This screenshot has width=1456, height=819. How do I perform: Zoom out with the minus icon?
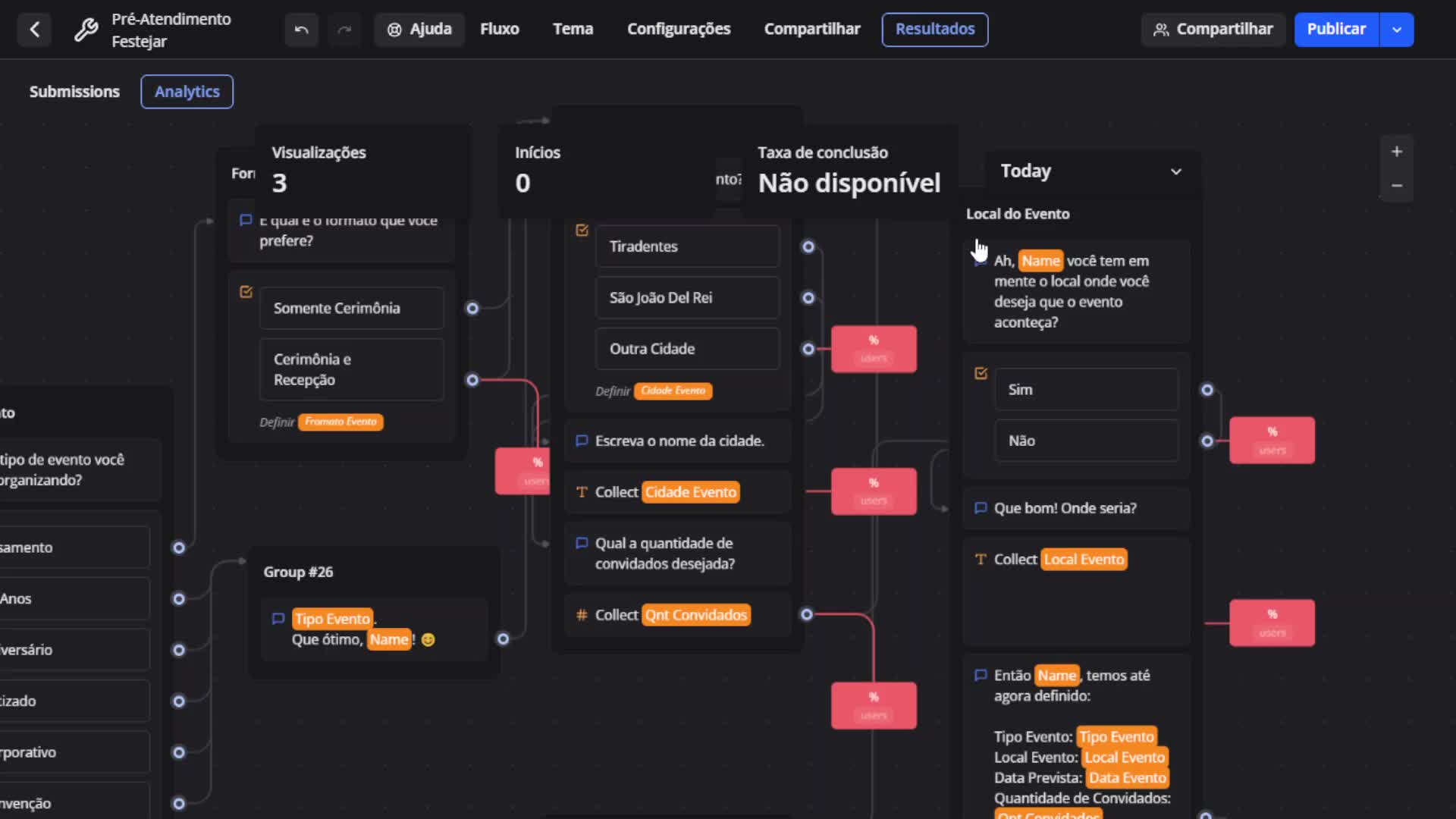(1396, 186)
